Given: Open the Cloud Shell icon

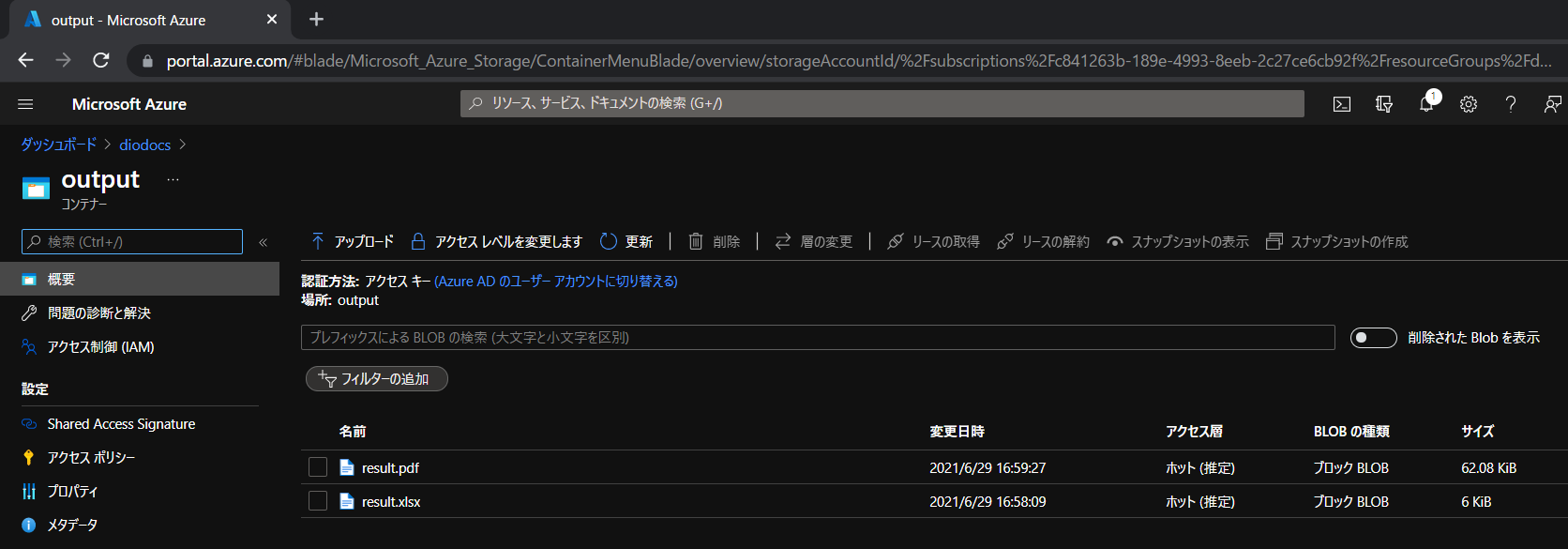Looking at the screenshot, I should pos(1342,104).
